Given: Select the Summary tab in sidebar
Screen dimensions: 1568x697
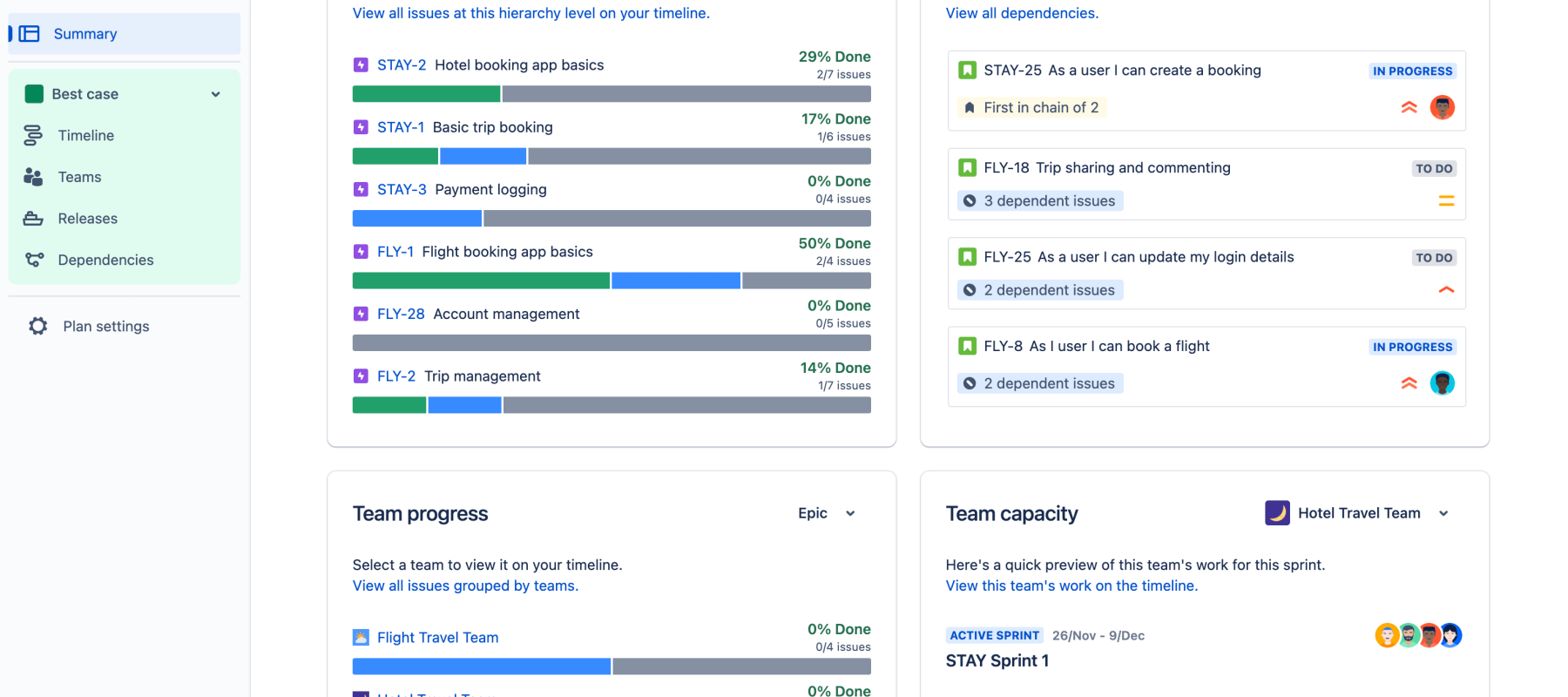Looking at the screenshot, I should click(84, 34).
